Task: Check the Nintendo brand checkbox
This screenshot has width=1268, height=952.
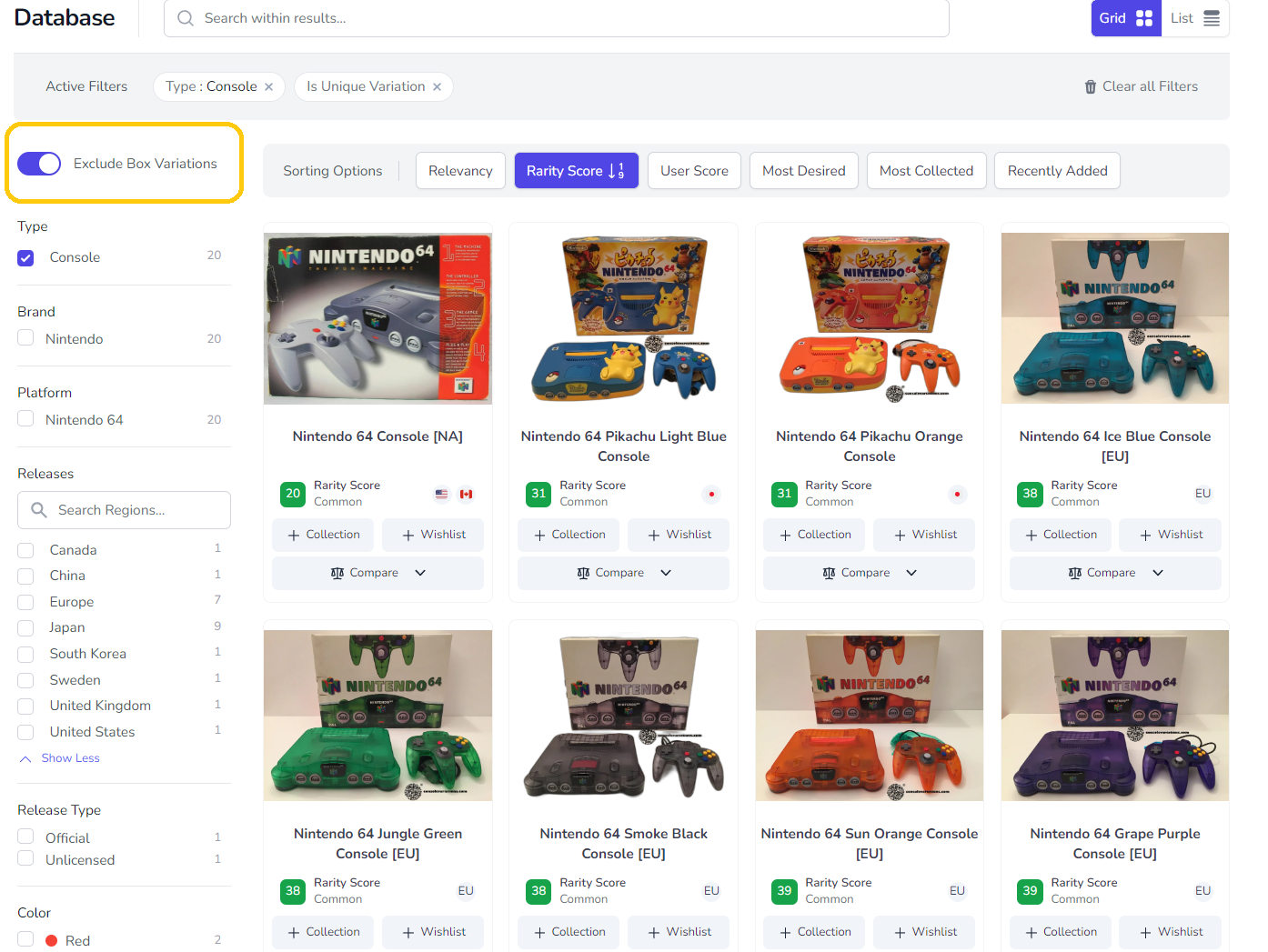Action: [x=25, y=338]
